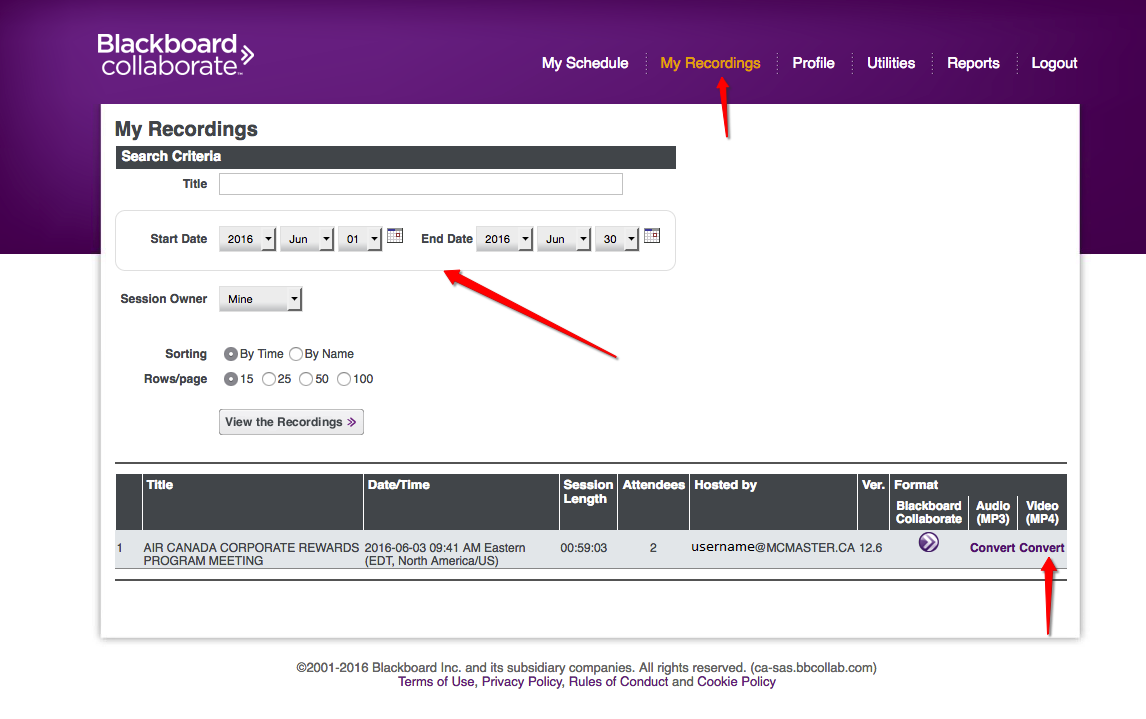Set rows per page to 100
Viewport: 1146px width, 719px height.
click(x=344, y=379)
